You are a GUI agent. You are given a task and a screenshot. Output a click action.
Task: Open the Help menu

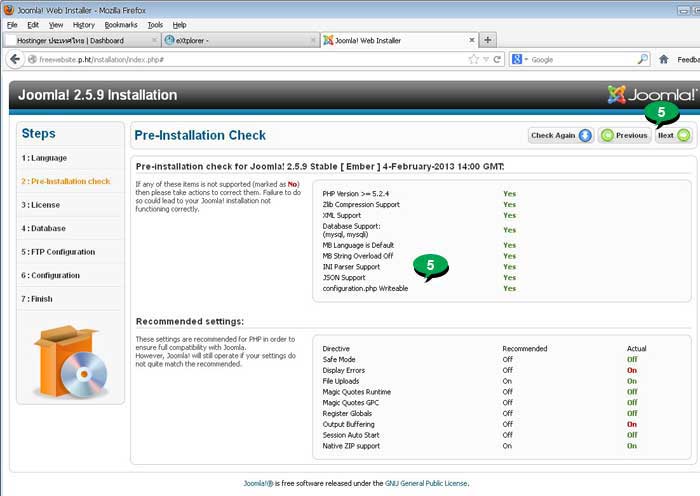click(x=179, y=25)
